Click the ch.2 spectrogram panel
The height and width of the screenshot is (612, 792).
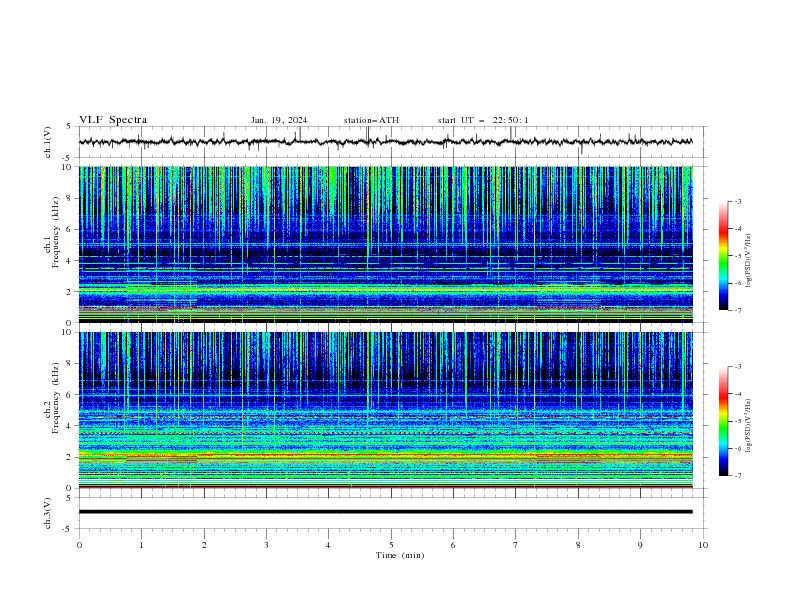point(385,410)
